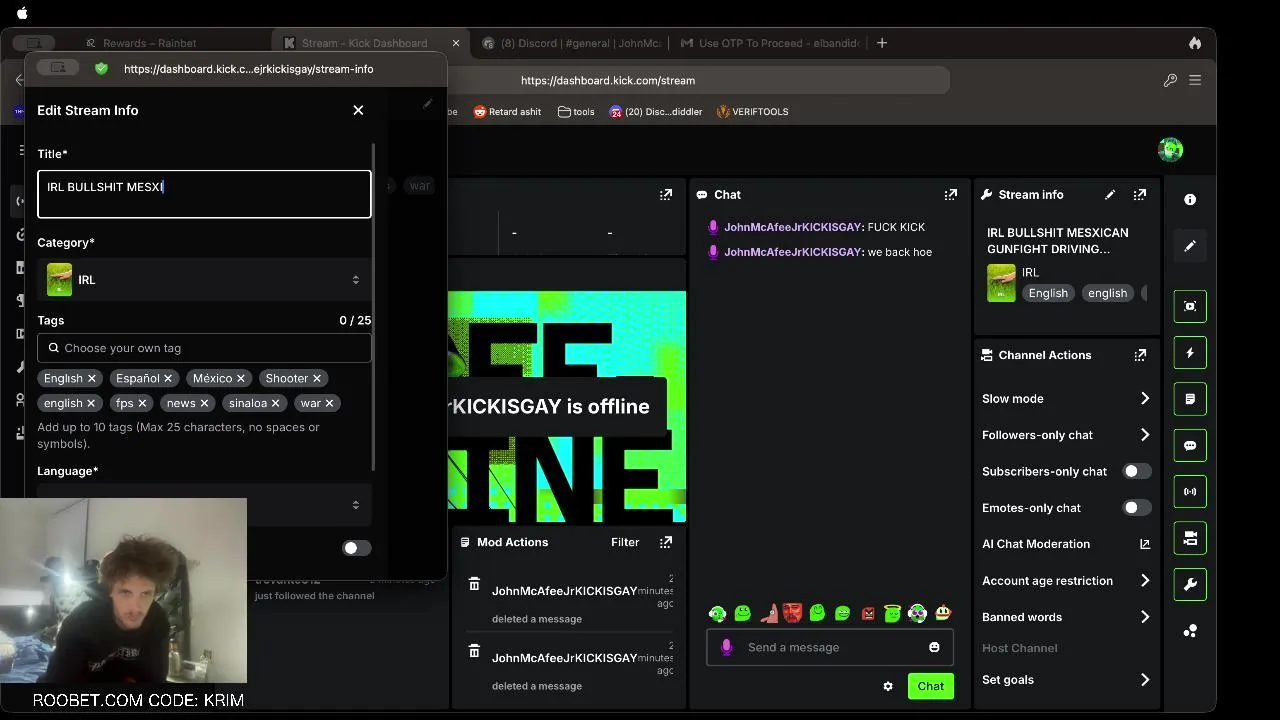1280x720 pixels.
Task: Remove the English tag
Action: [91, 378]
